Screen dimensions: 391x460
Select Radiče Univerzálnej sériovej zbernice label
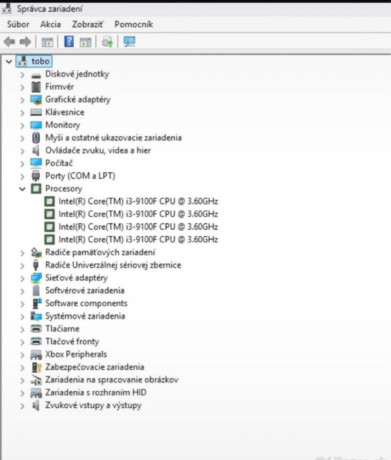tap(113, 265)
